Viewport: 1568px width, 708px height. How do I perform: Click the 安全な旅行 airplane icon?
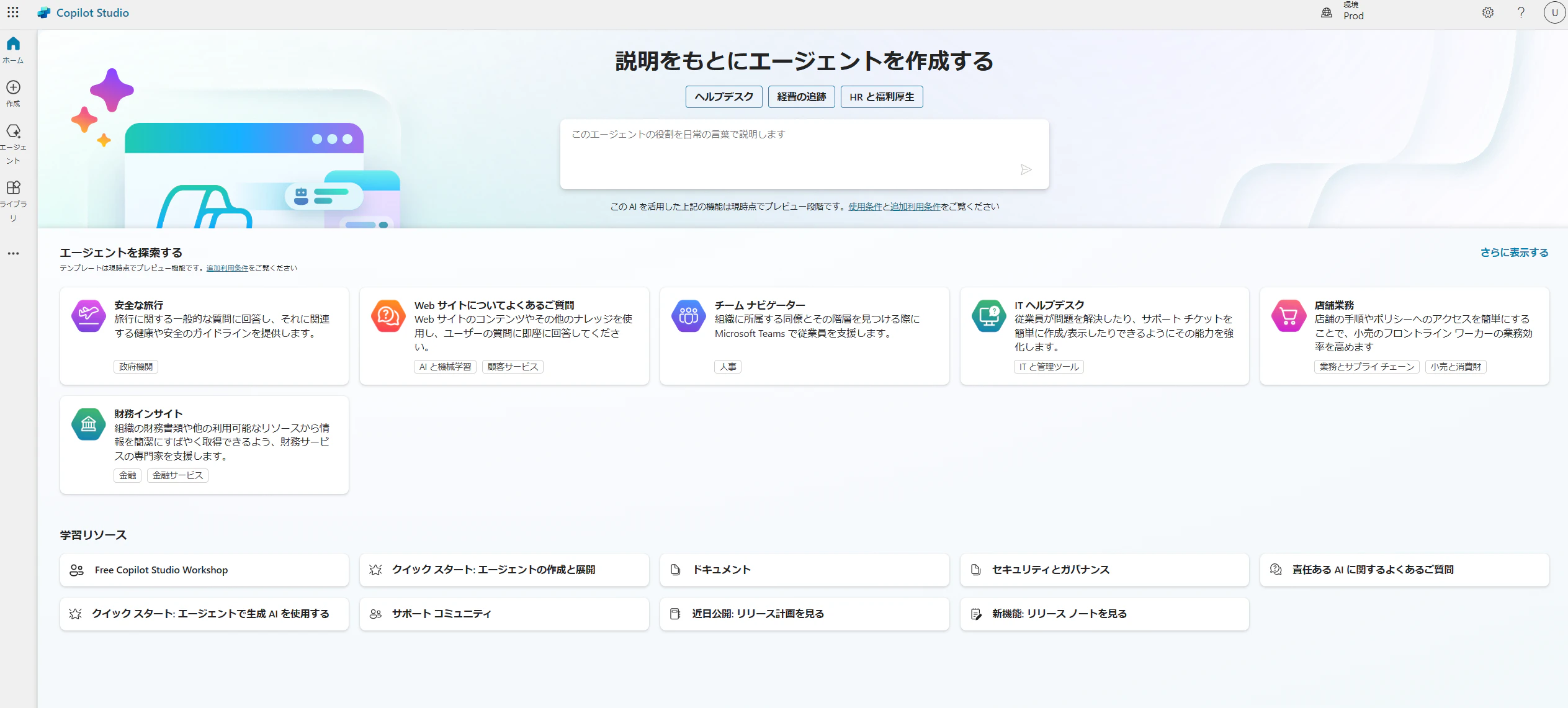tap(88, 316)
